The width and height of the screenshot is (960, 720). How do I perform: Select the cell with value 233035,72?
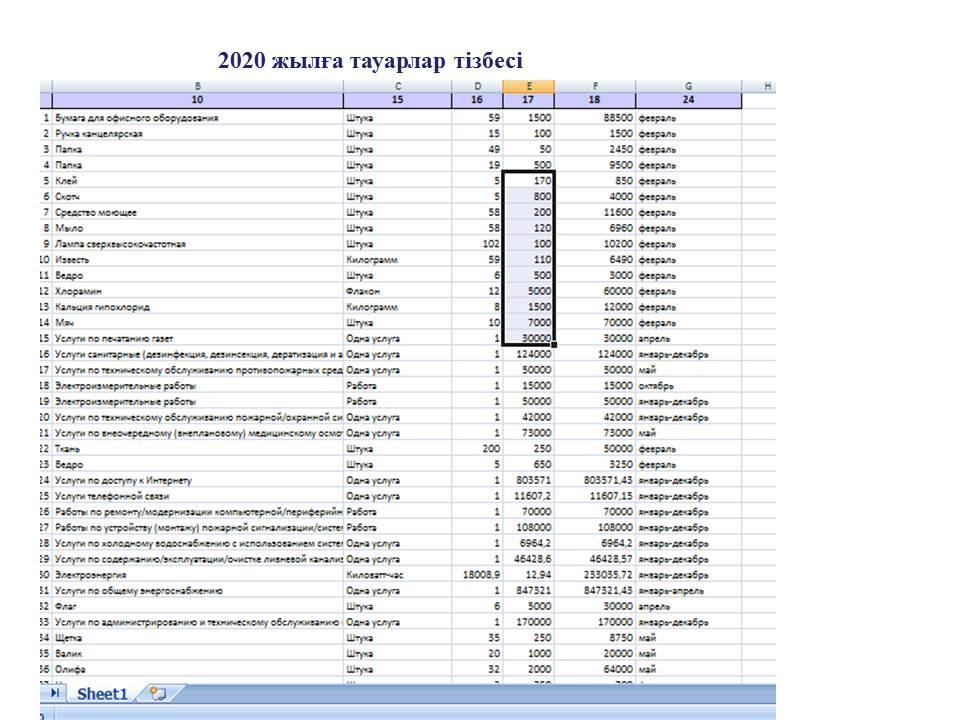pyautogui.click(x=594, y=575)
